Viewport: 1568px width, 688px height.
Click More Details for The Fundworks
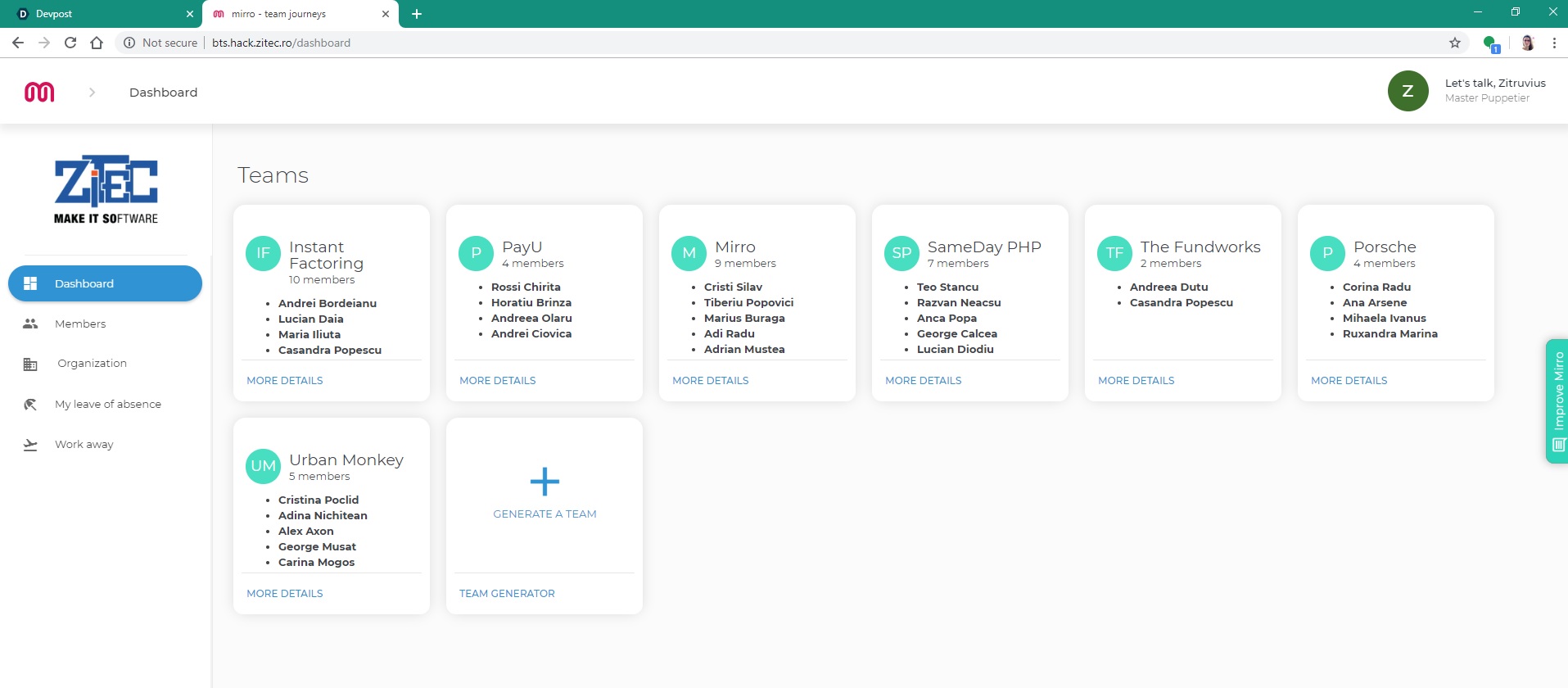tap(1136, 380)
